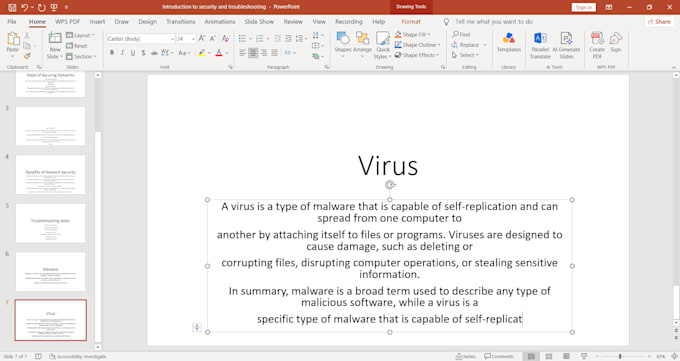Click the Share button
This screenshot has height=361, width=680.
pos(659,21)
